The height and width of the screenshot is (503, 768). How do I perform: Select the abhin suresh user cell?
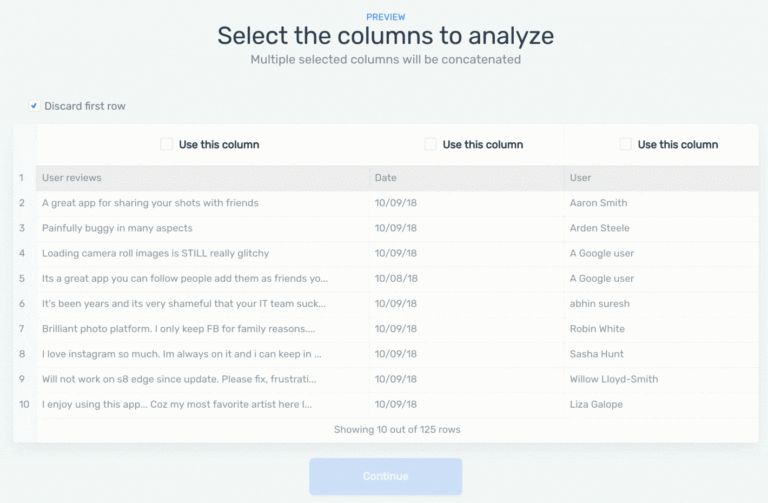tap(602, 303)
